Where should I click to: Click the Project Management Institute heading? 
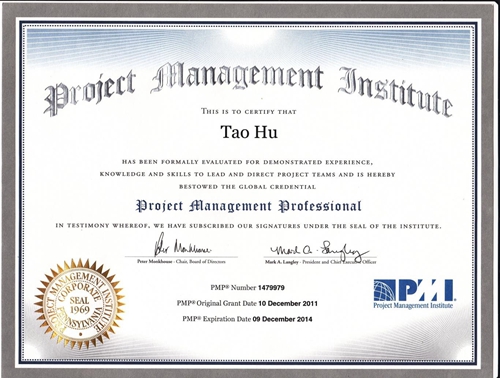tap(248, 88)
